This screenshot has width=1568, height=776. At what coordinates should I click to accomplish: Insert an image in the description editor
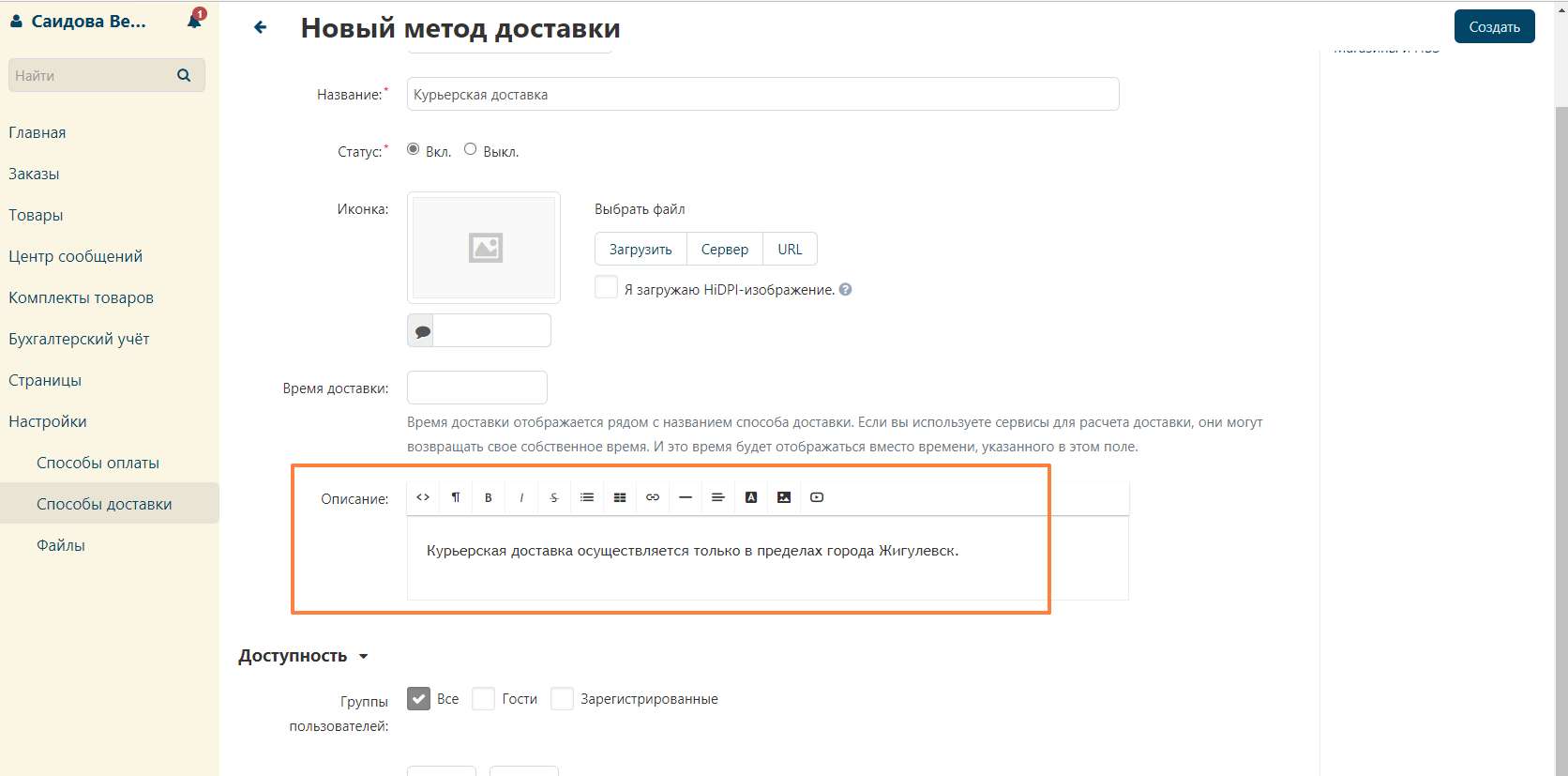(x=784, y=497)
